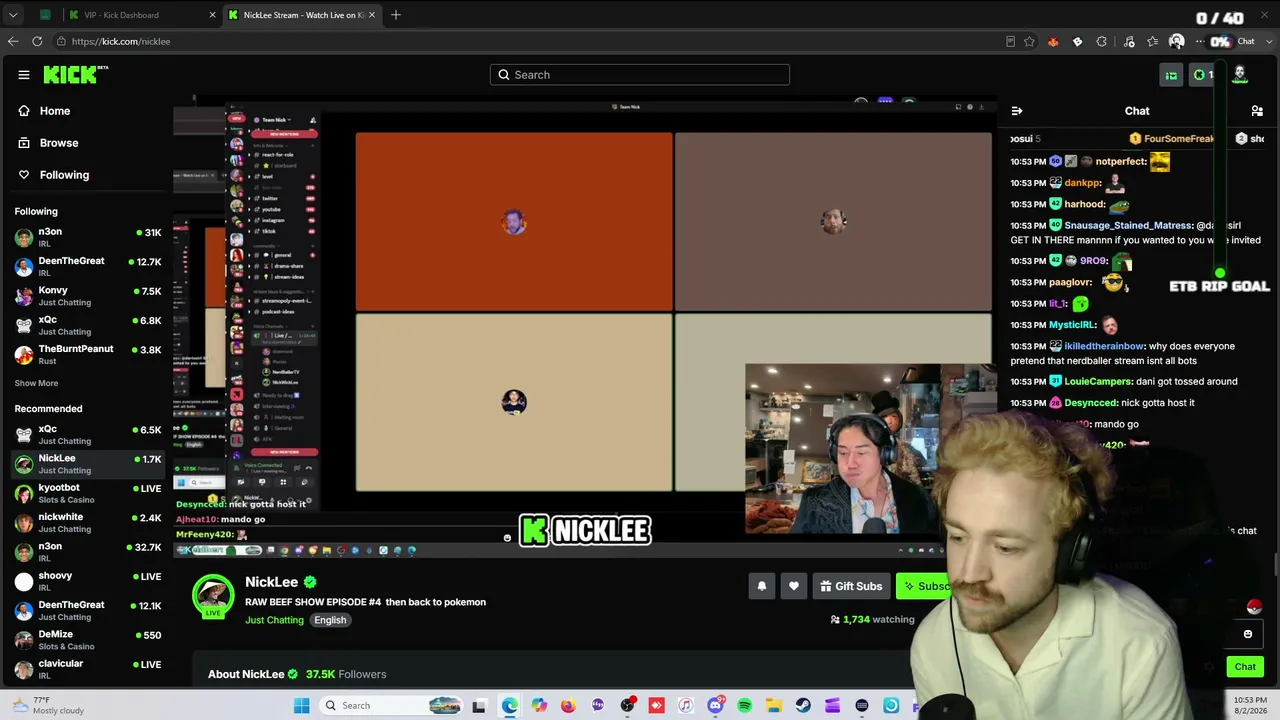The image size is (1280, 720).
Task: Send message with green Chat button
Action: [x=1245, y=667]
